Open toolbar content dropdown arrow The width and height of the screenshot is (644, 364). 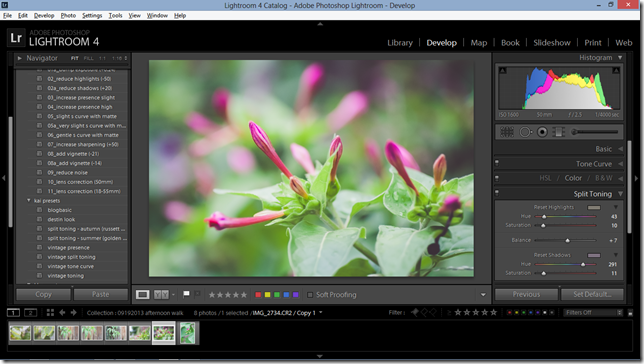[x=483, y=295]
